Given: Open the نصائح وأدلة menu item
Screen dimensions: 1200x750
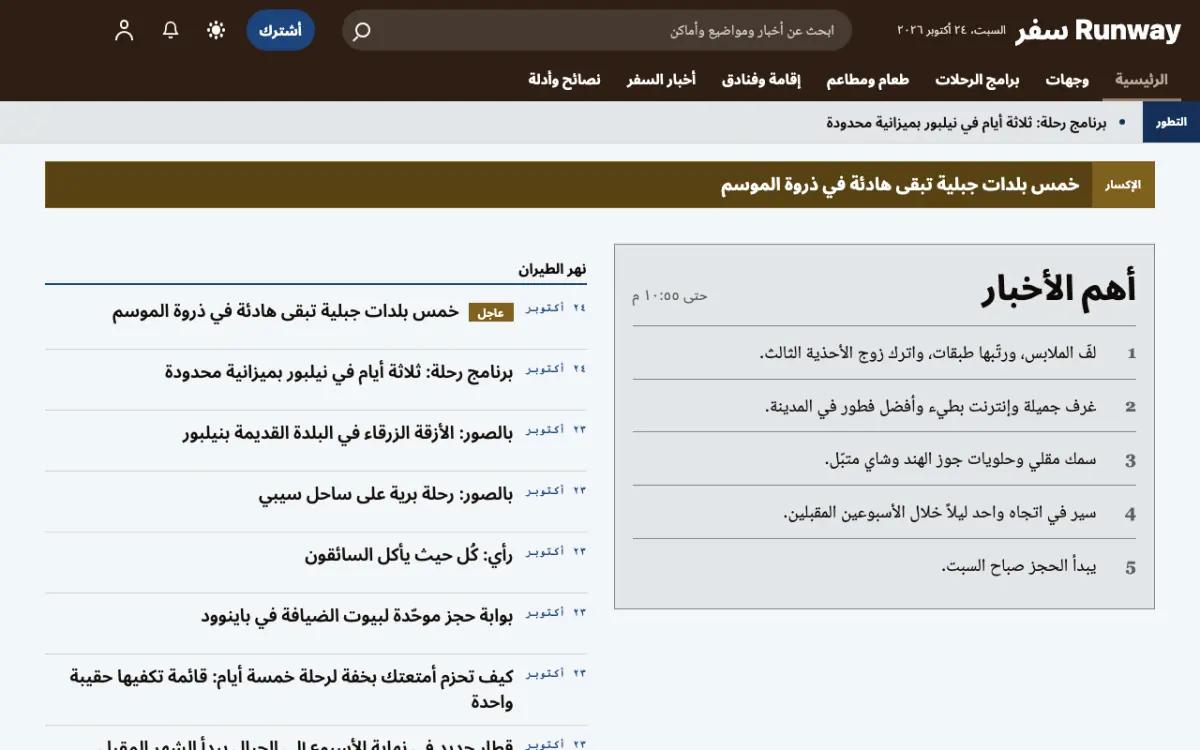Looking at the screenshot, I should pos(565,80).
